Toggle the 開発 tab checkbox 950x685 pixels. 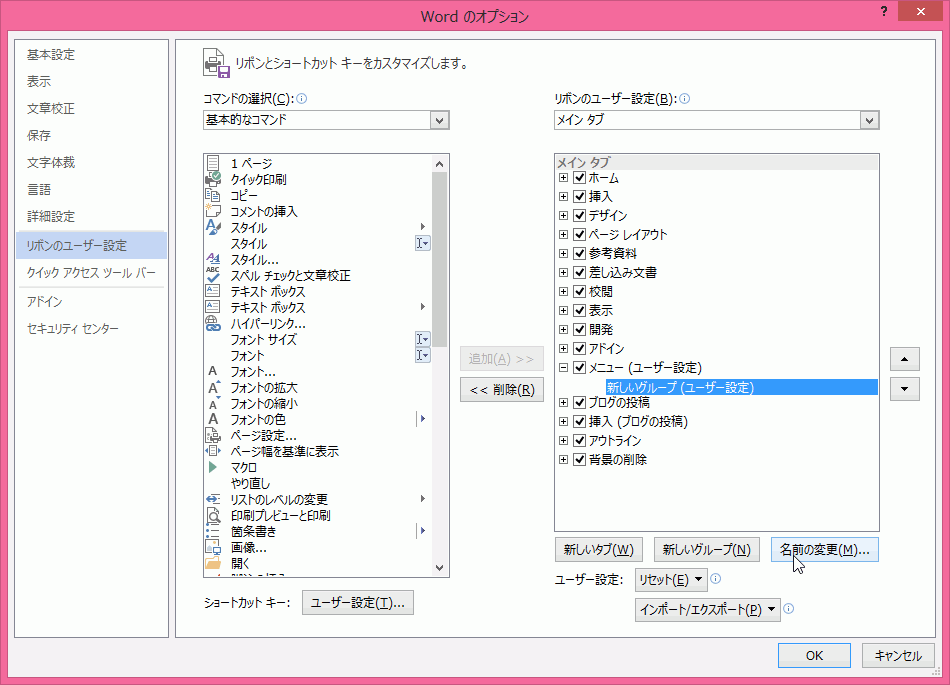(x=579, y=329)
